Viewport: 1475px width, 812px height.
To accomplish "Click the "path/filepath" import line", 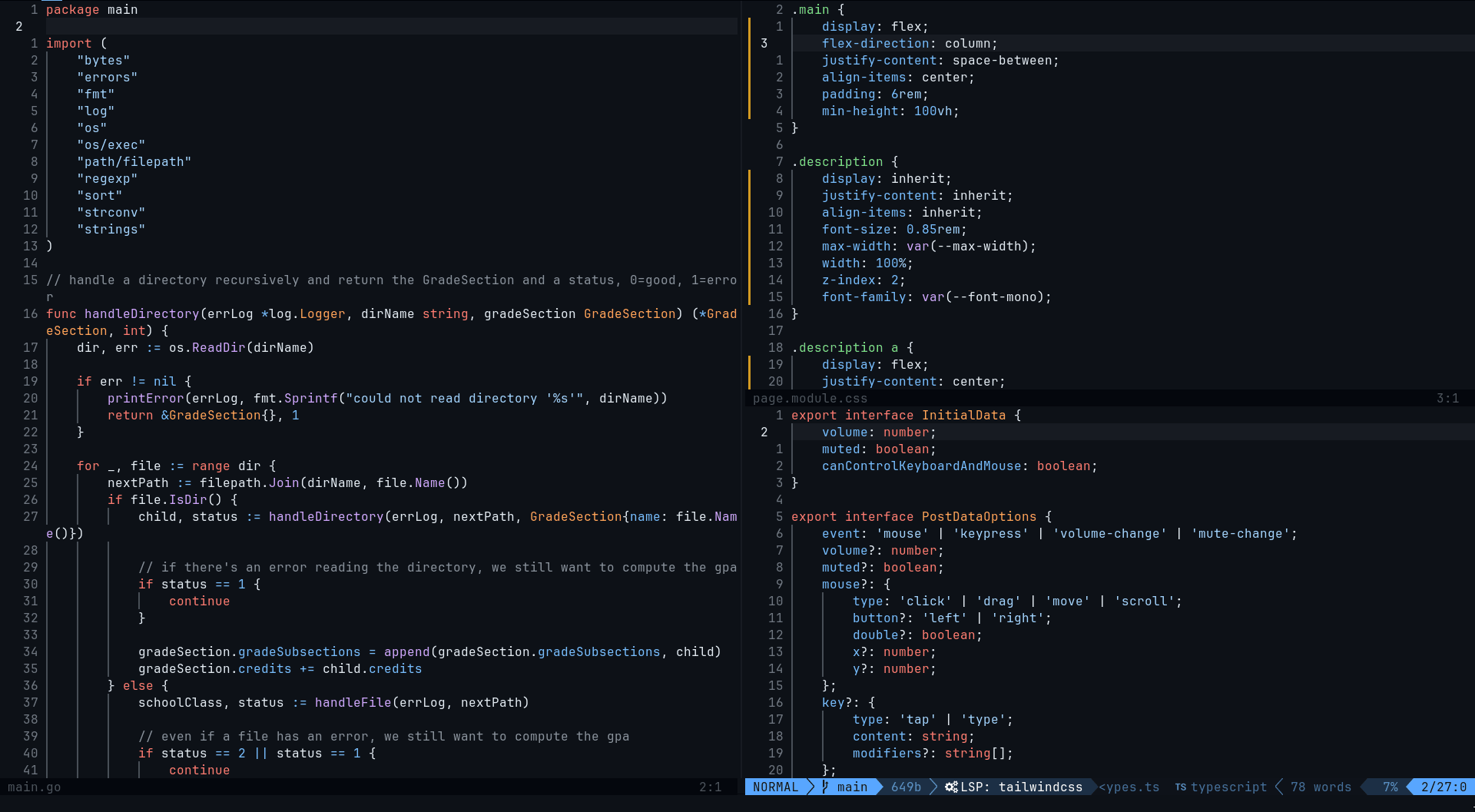I will click(x=134, y=161).
